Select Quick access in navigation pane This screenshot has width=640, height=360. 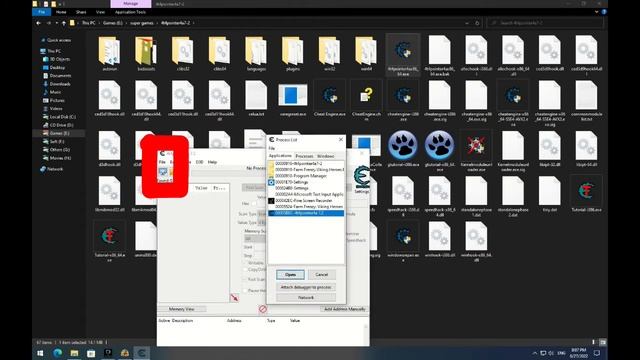tap(59, 40)
